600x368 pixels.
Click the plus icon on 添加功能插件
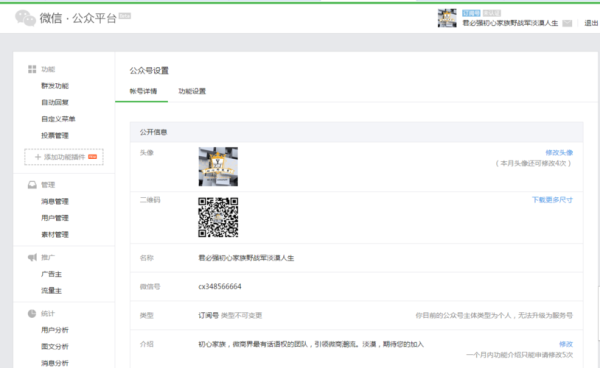pyautogui.click(x=38, y=157)
